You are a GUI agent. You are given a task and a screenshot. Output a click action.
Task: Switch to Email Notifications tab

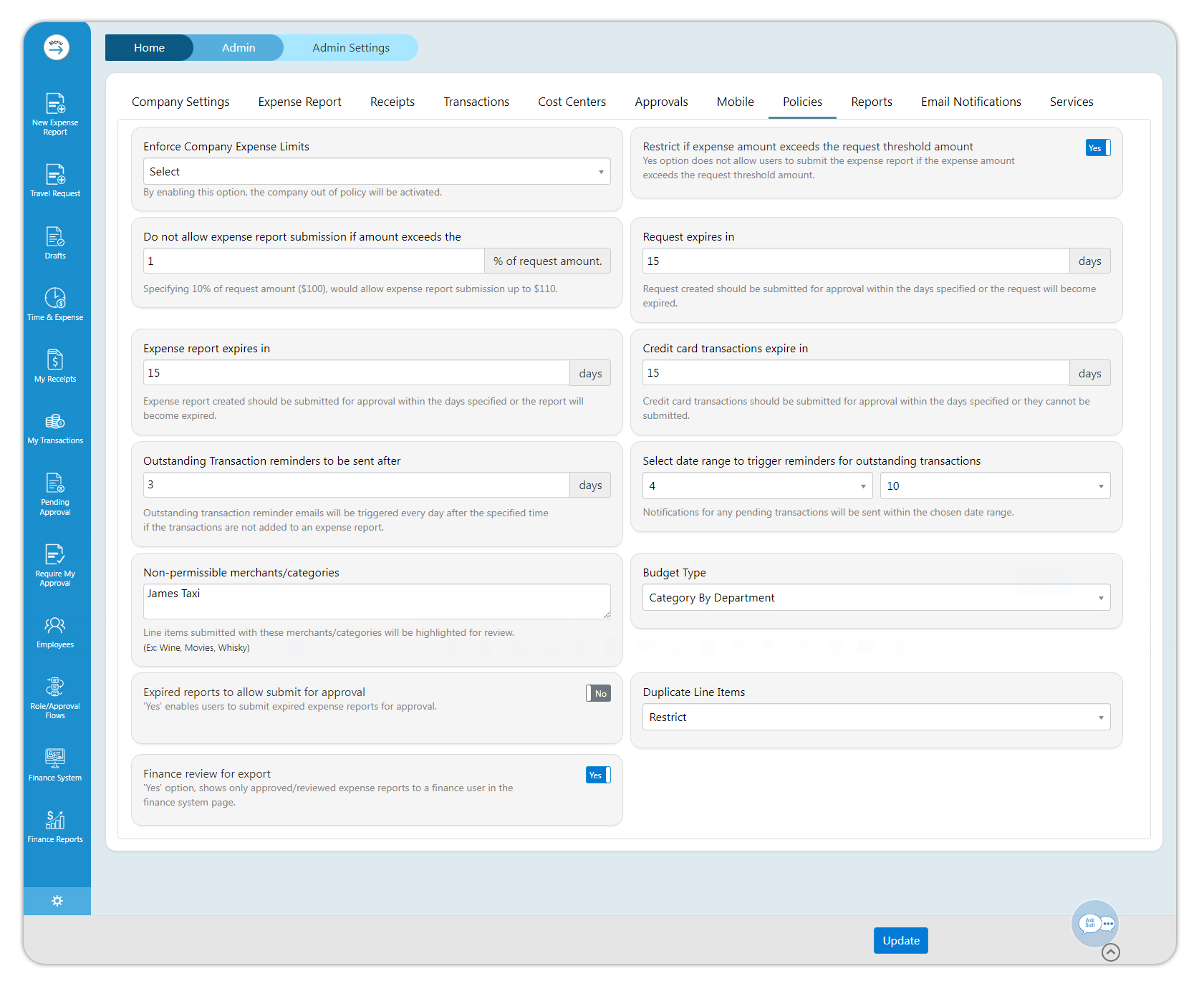coord(971,102)
